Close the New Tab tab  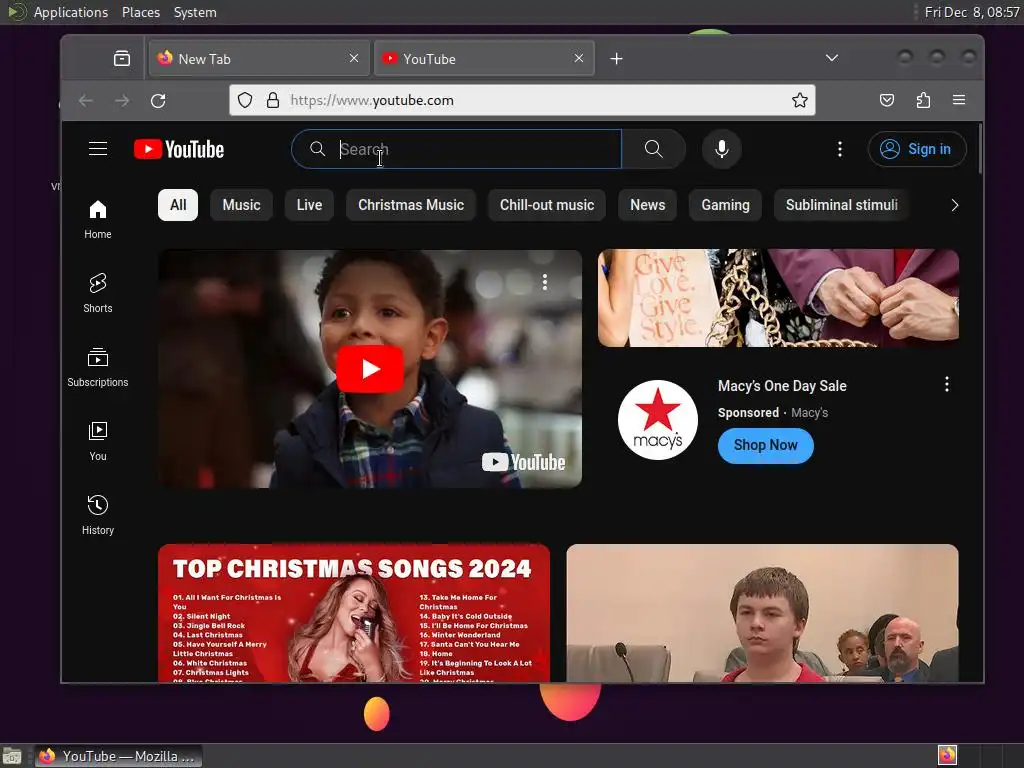coord(354,58)
